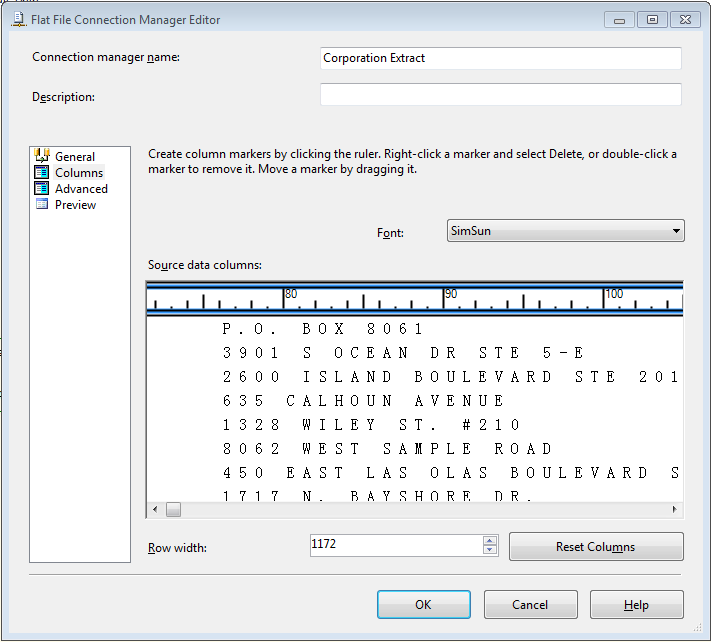Maximize the Flat File Connection Manager Editor
Screen dimensions: 711x642
pyautogui.click(x=652, y=20)
